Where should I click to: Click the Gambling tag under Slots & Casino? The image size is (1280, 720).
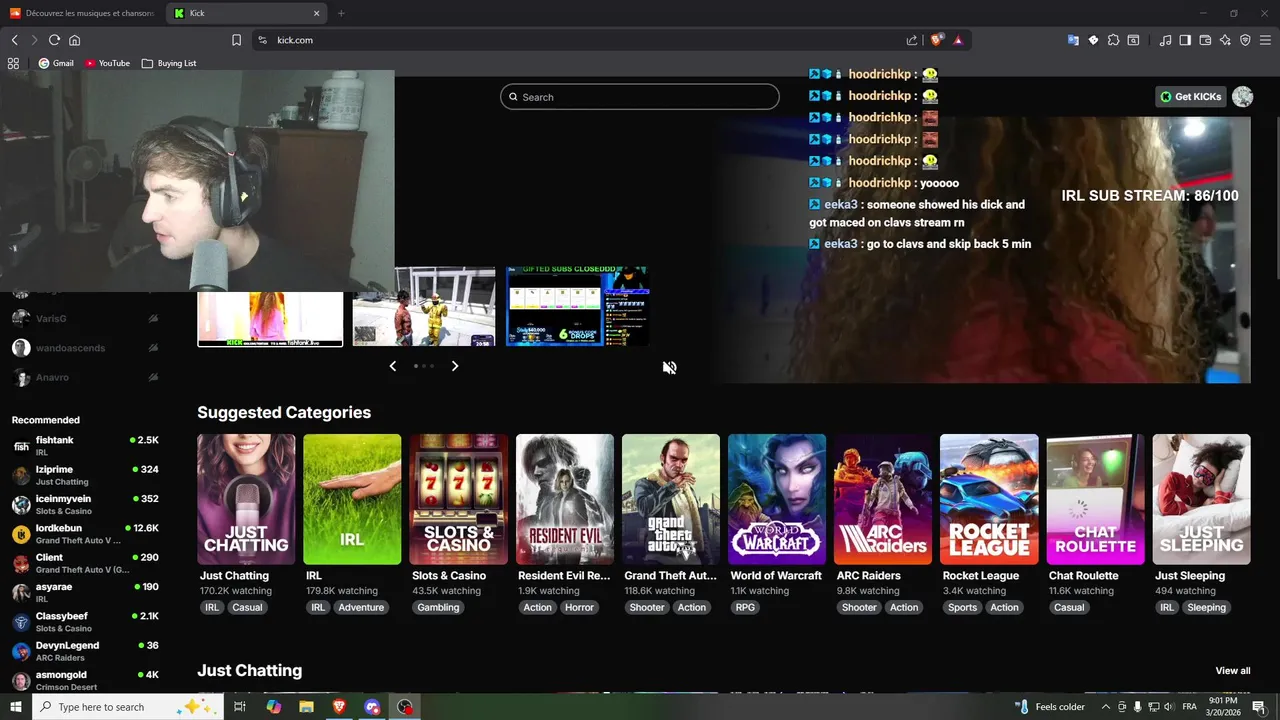tap(438, 607)
